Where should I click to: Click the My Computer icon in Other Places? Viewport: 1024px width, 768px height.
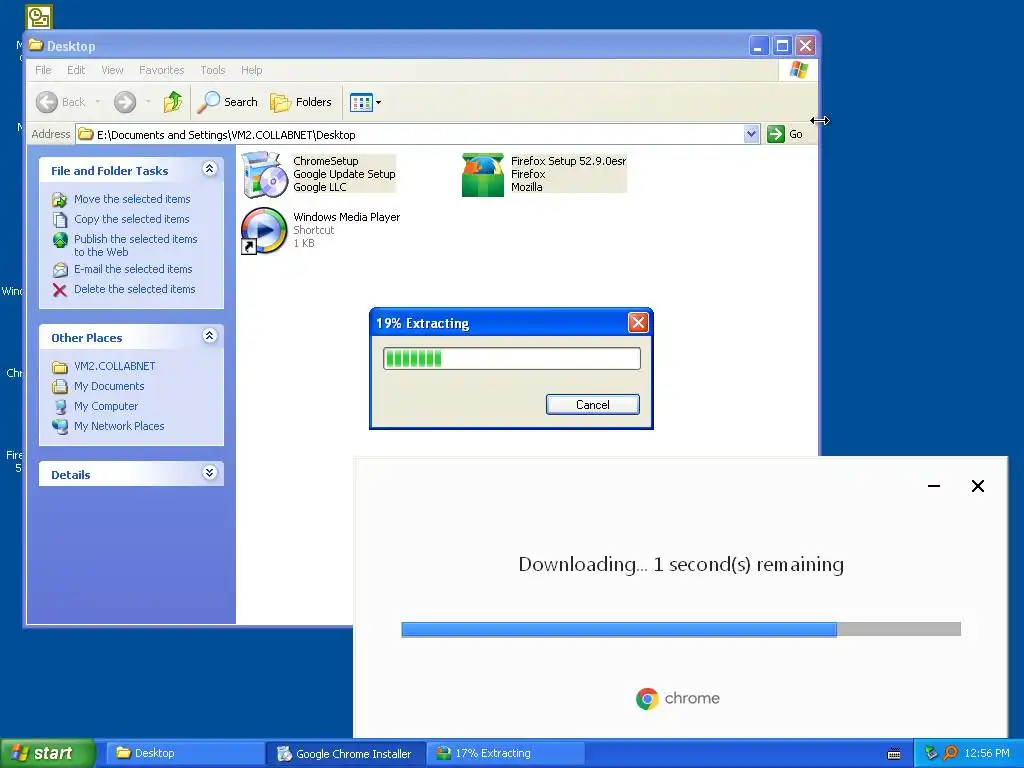[x=59, y=407]
